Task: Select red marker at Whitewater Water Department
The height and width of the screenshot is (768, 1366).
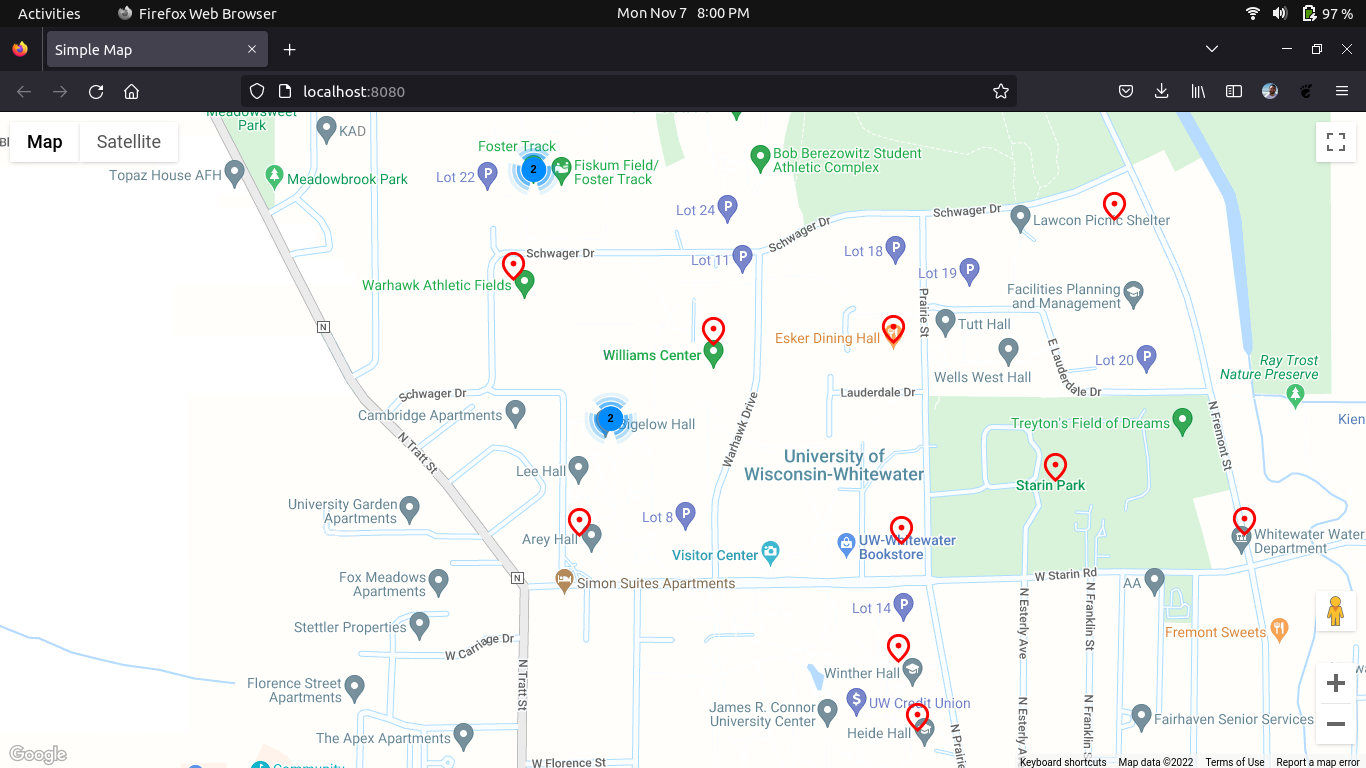Action: tap(1244, 521)
